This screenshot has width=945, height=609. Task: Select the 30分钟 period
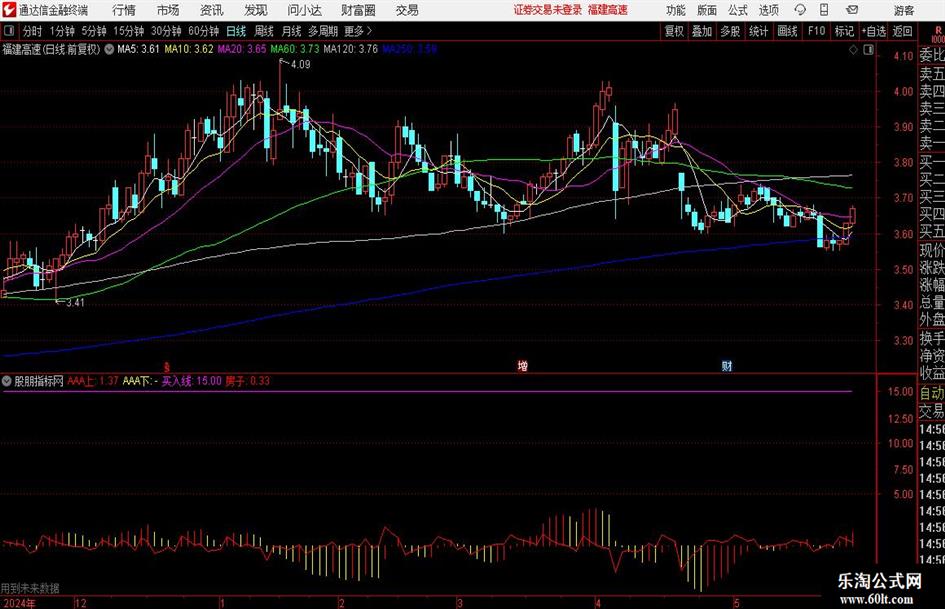[x=166, y=31]
